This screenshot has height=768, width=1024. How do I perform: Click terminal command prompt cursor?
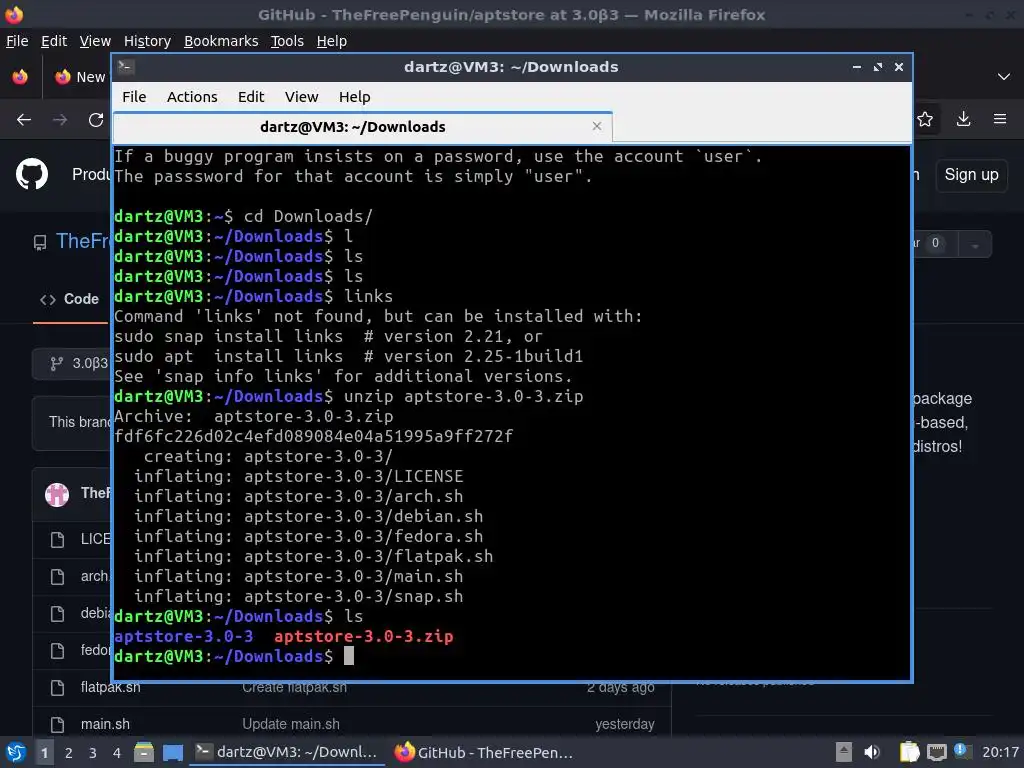point(349,656)
